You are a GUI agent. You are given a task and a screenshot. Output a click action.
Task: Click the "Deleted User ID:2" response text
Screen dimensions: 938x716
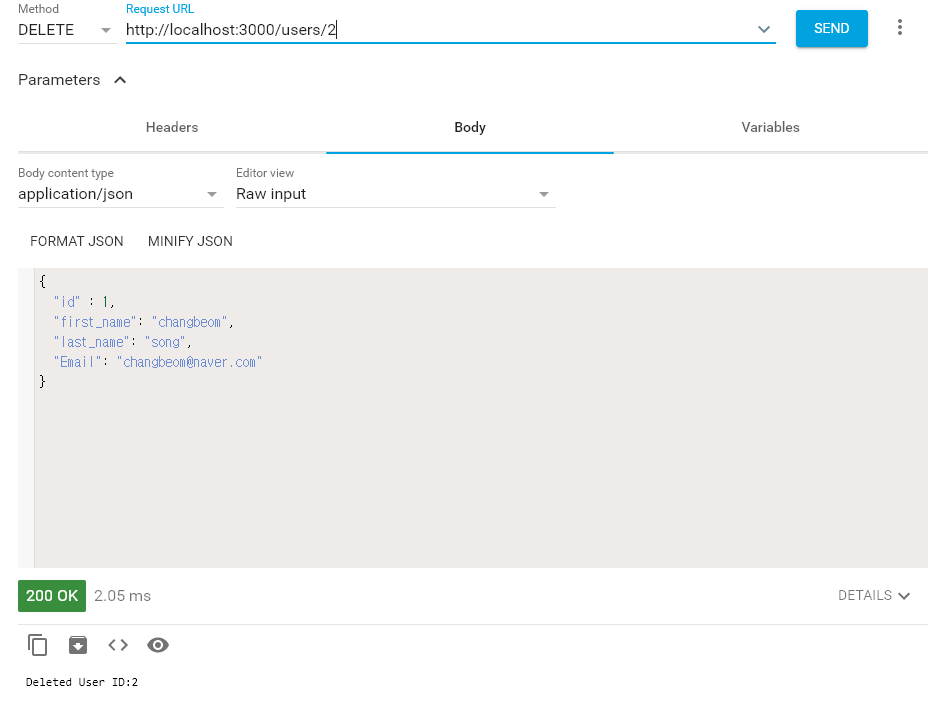pos(82,682)
